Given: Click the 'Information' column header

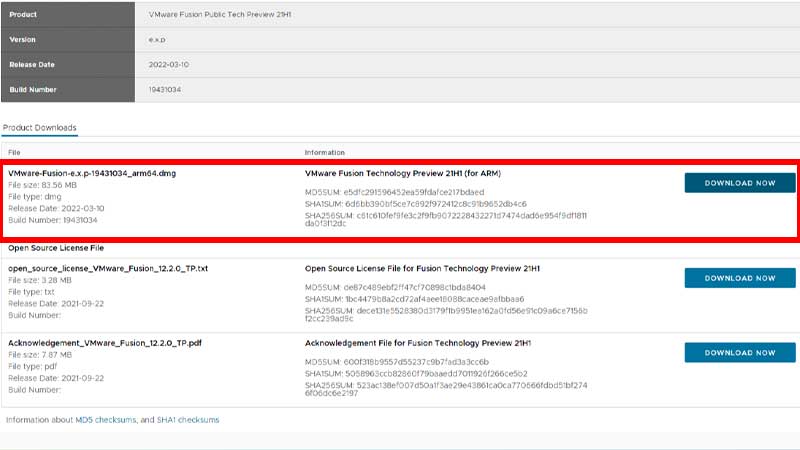Looking at the screenshot, I should click(x=324, y=153).
